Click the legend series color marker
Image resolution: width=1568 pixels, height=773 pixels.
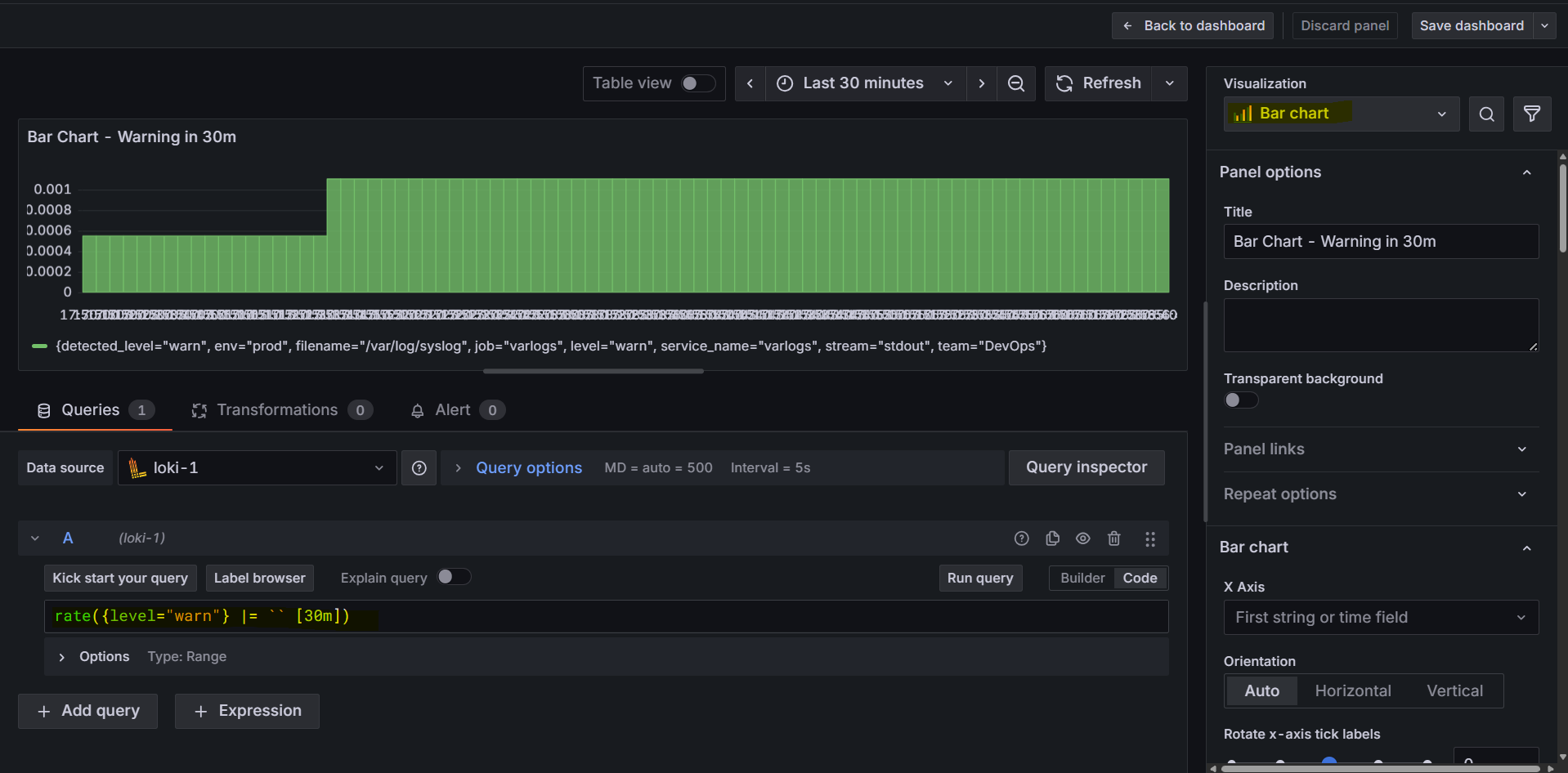[39, 346]
